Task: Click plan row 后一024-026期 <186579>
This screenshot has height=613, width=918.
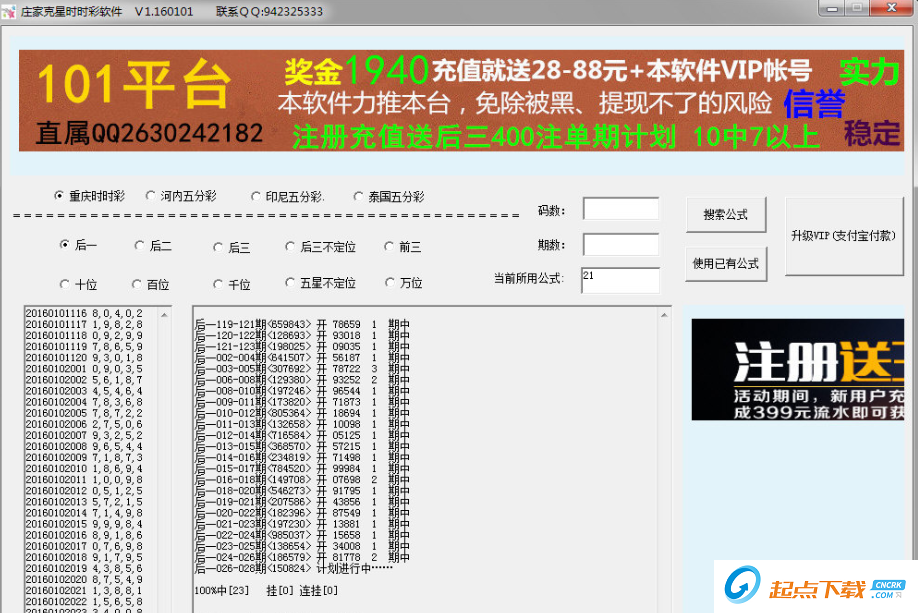Action: tap(302, 557)
